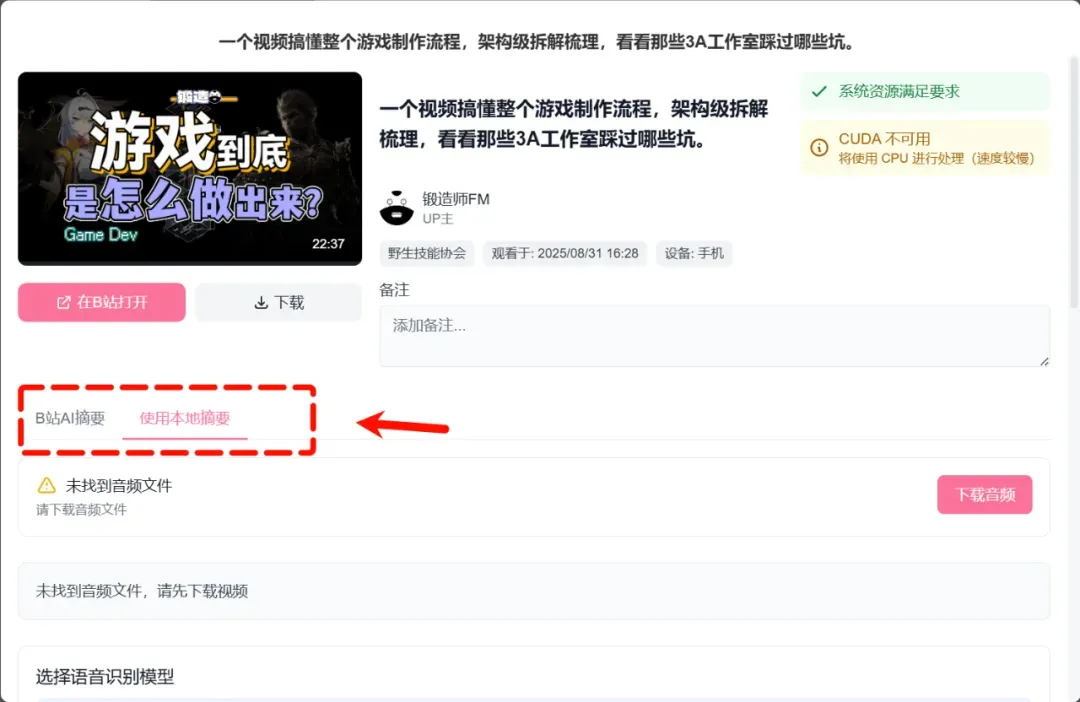Click the 未找到音频文件，请先下载视频 message
The width and height of the screenshot is (1080, 702).
(142, 591)
